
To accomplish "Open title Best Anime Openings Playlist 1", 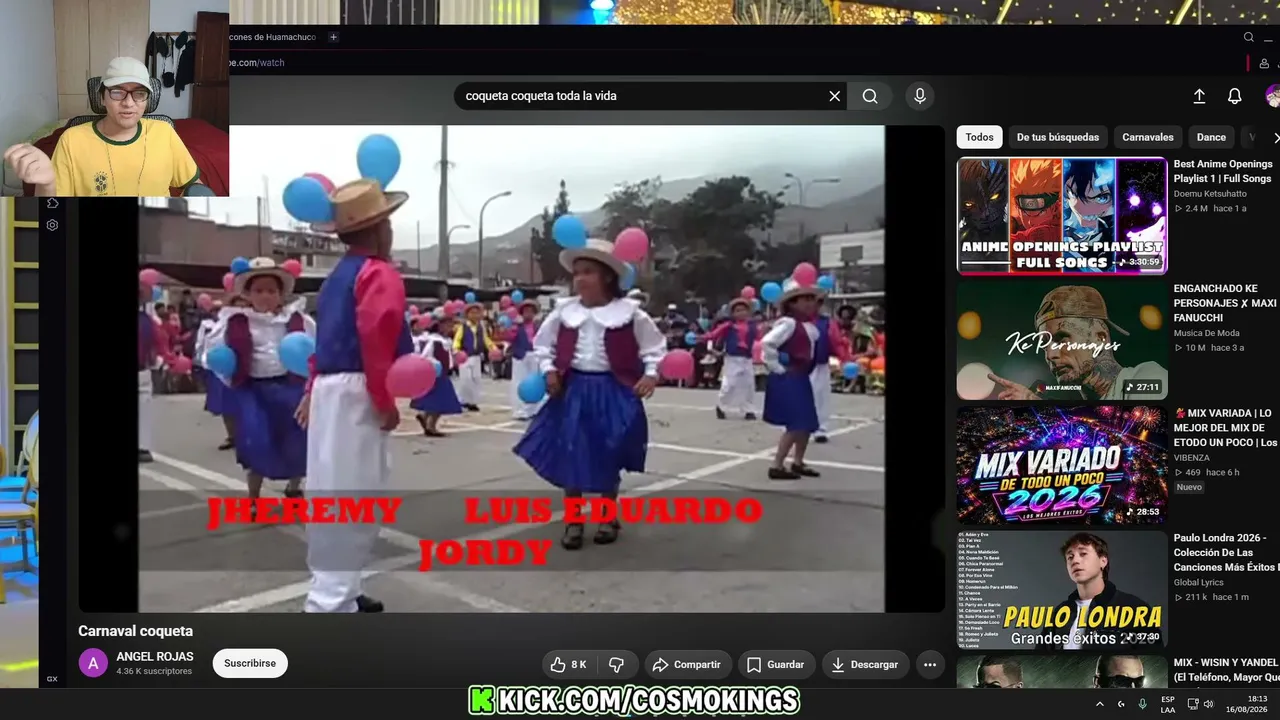I will [1223, 171].
